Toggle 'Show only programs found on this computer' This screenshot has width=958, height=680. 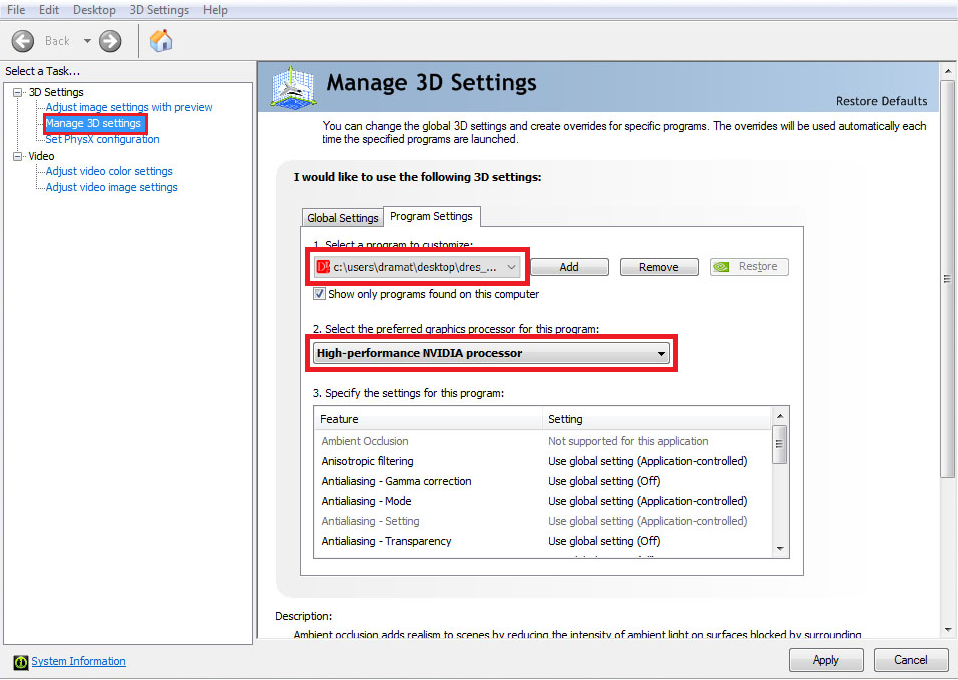(x=319, y=294)
